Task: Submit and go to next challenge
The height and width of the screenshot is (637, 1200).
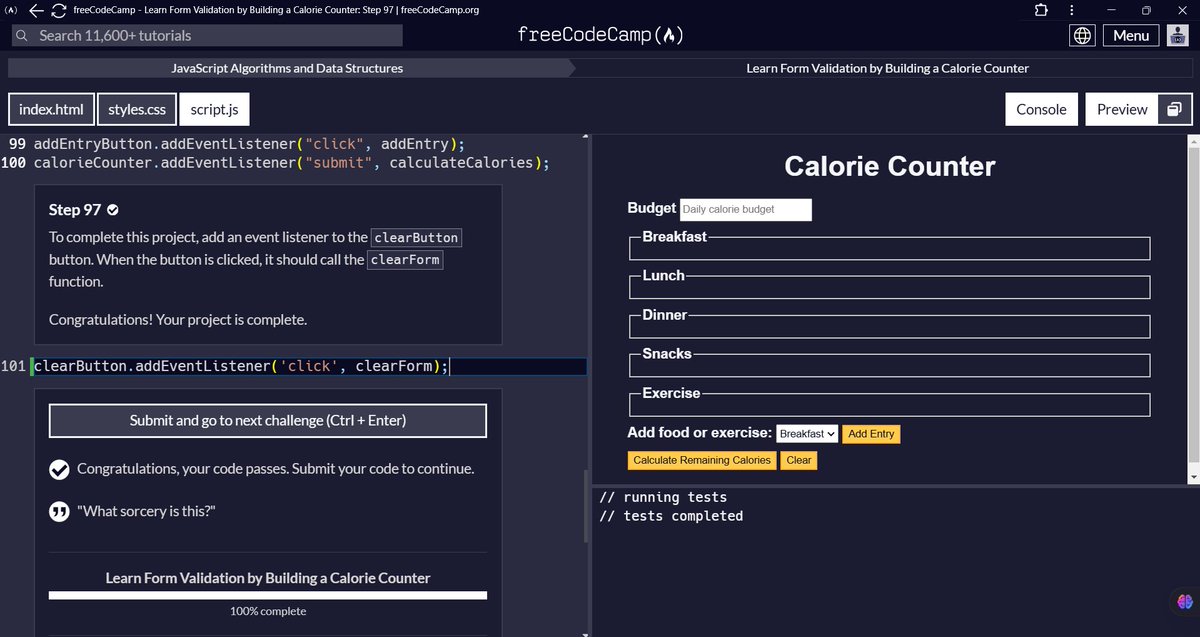Action: [x=268, y=421]
